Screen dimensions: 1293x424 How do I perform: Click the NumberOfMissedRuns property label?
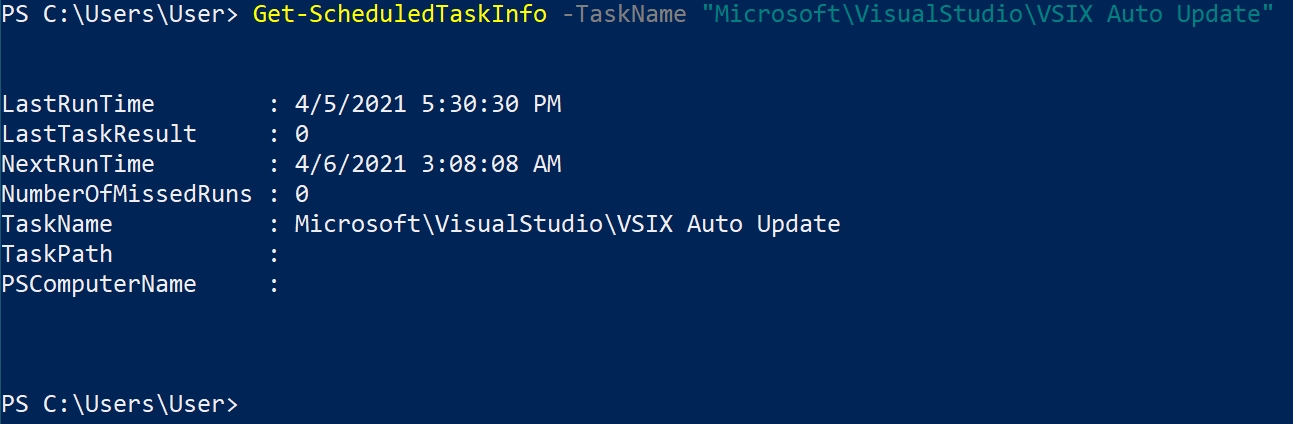(127, 194)
